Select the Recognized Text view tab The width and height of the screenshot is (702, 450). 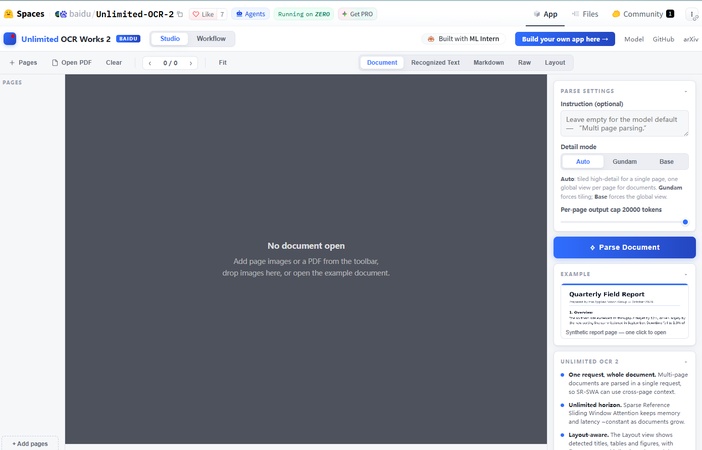435,63
